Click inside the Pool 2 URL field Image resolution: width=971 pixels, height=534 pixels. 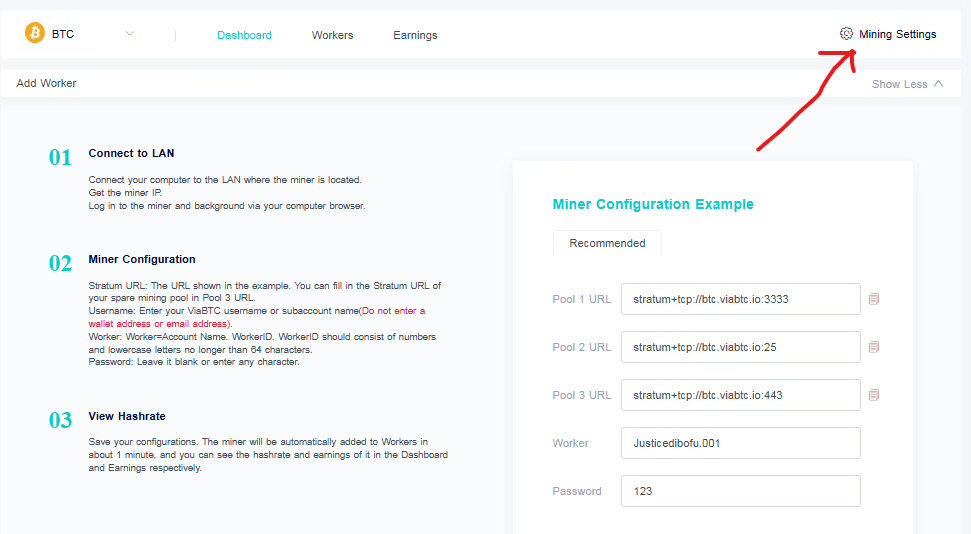pyautogui.click(x=740, y=347)
